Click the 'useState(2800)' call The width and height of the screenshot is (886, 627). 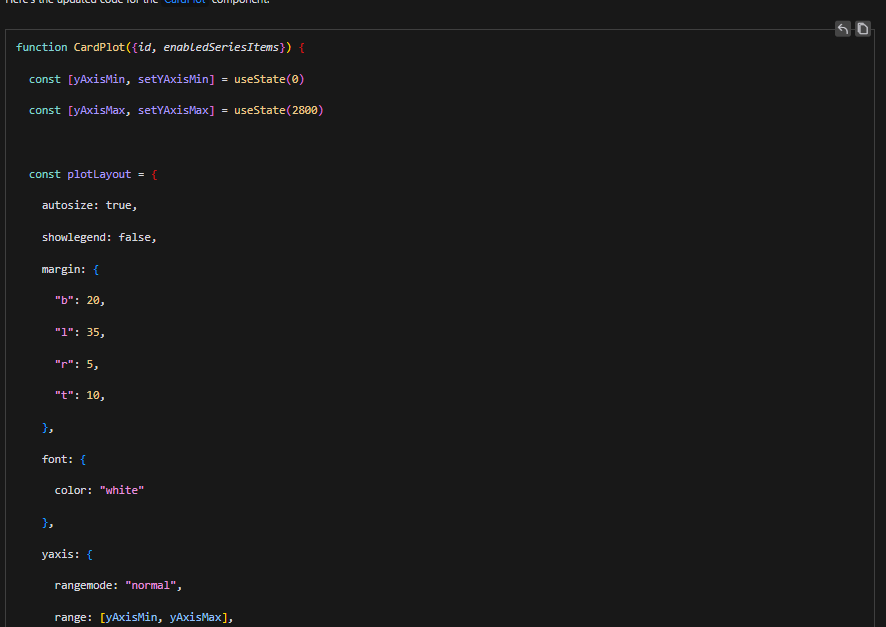click(x=279, y=110)
